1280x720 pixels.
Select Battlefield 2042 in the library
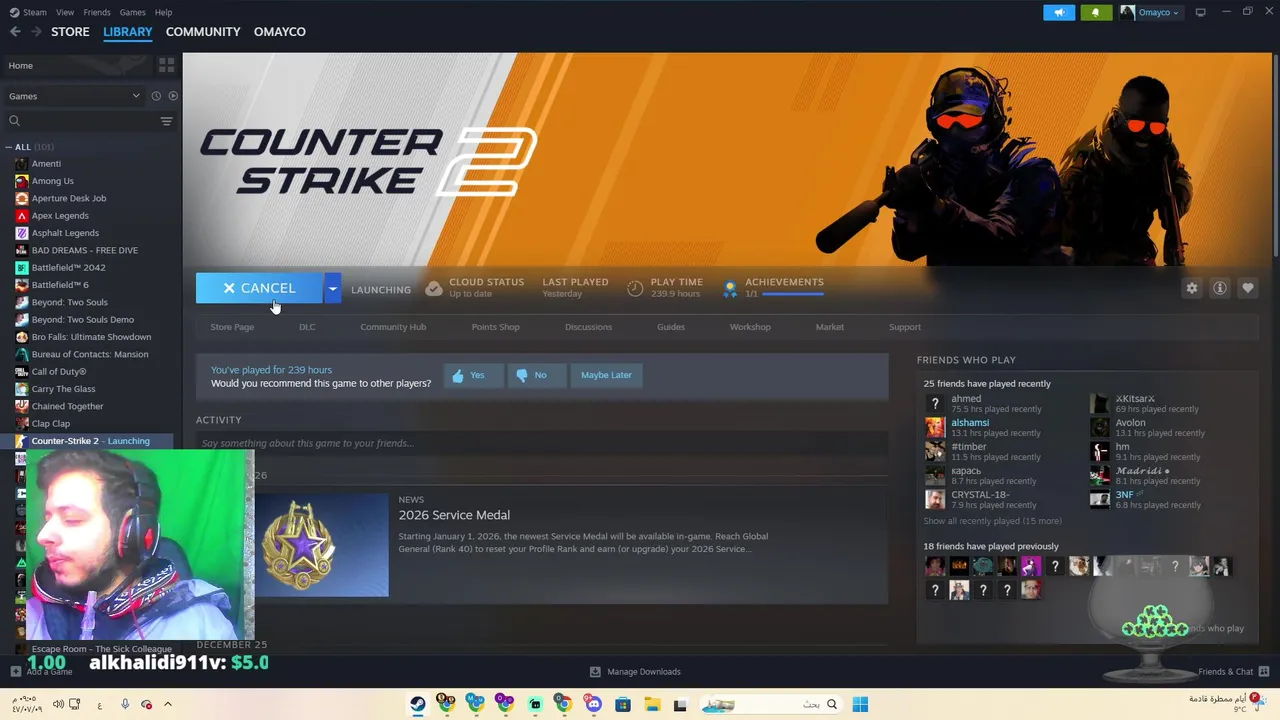(x=68, y=268)
